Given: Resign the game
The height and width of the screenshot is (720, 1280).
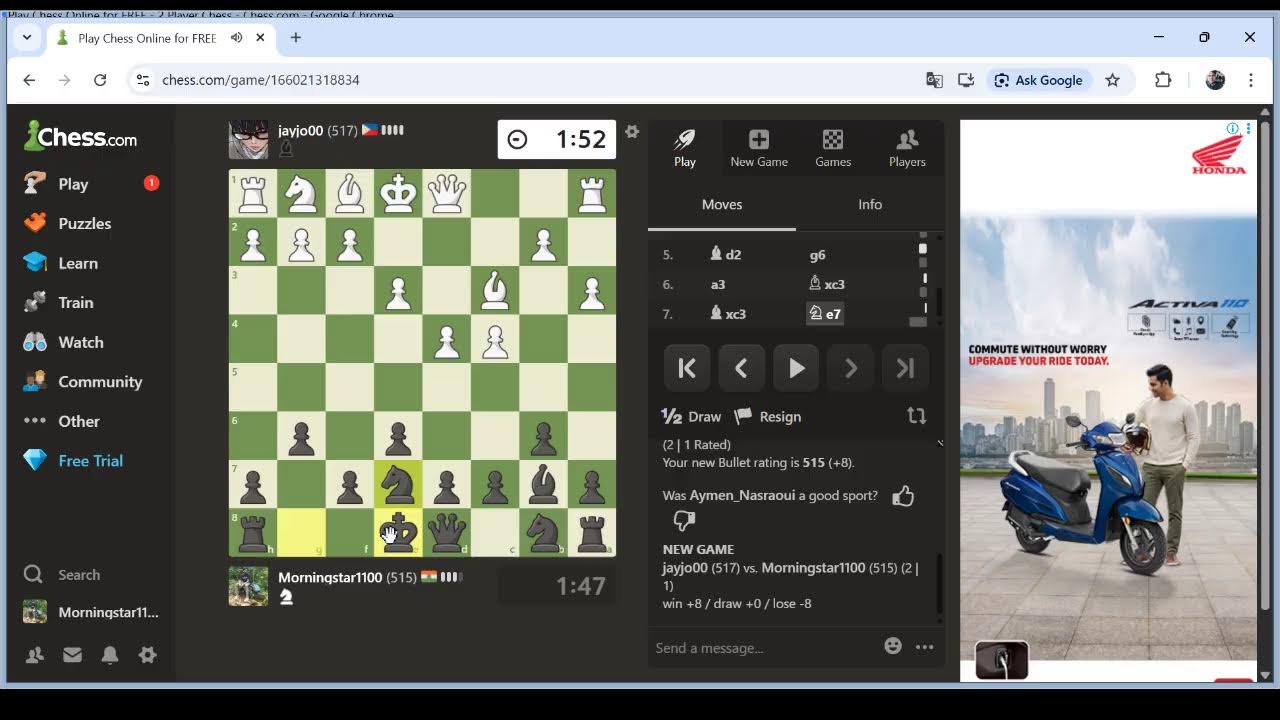Looking at the screenshot, I should coord(768,416).
